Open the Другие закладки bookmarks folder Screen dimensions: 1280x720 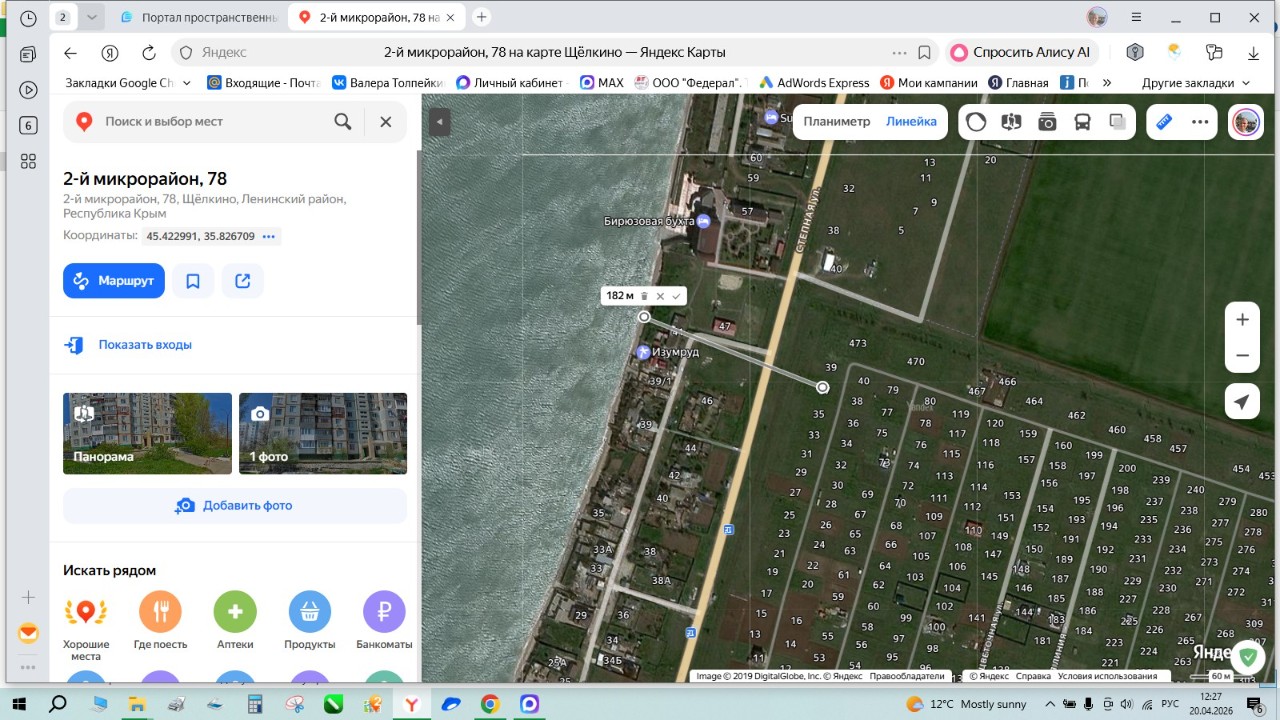1195,83
